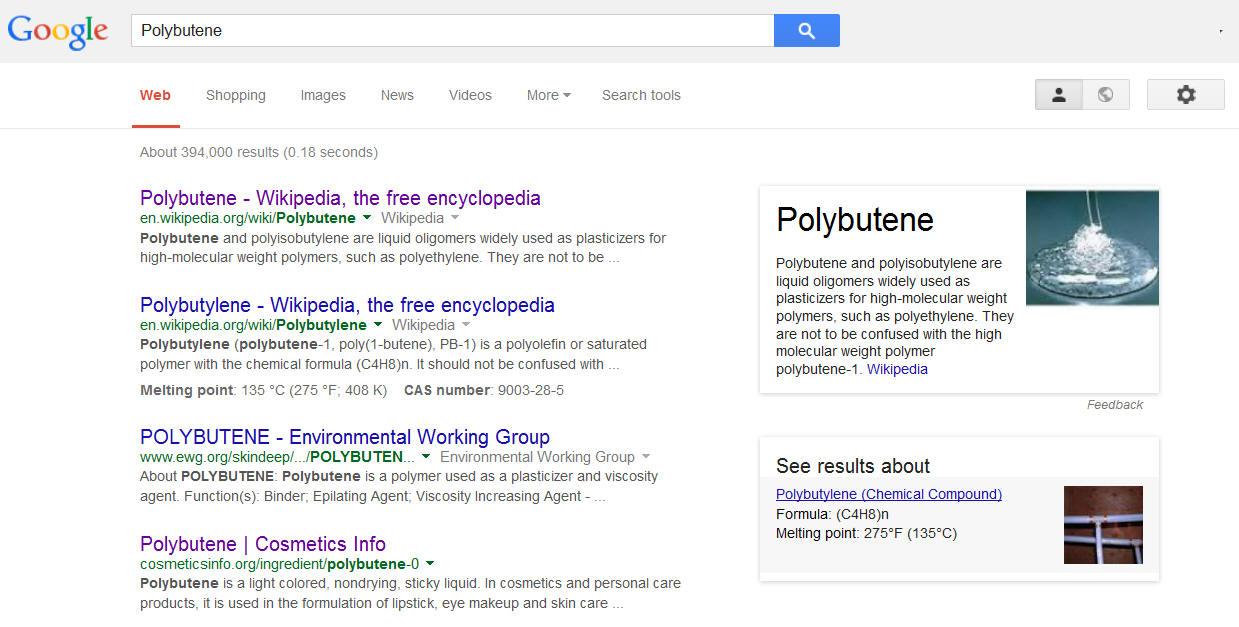Open the settings gear icon

pyautogui.click(x=1185, y=95)
